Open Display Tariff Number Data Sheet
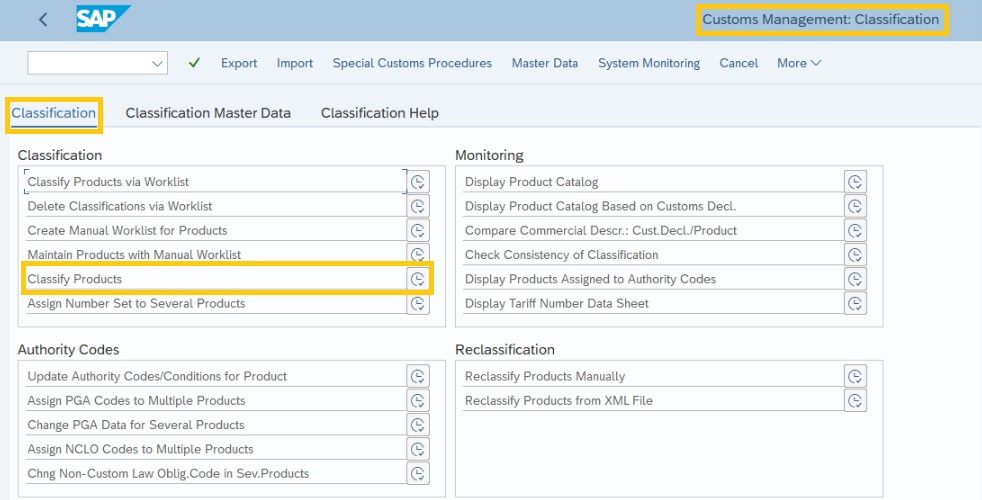The width and height of the screenshot is (982, 500). (x=653, y=303)
